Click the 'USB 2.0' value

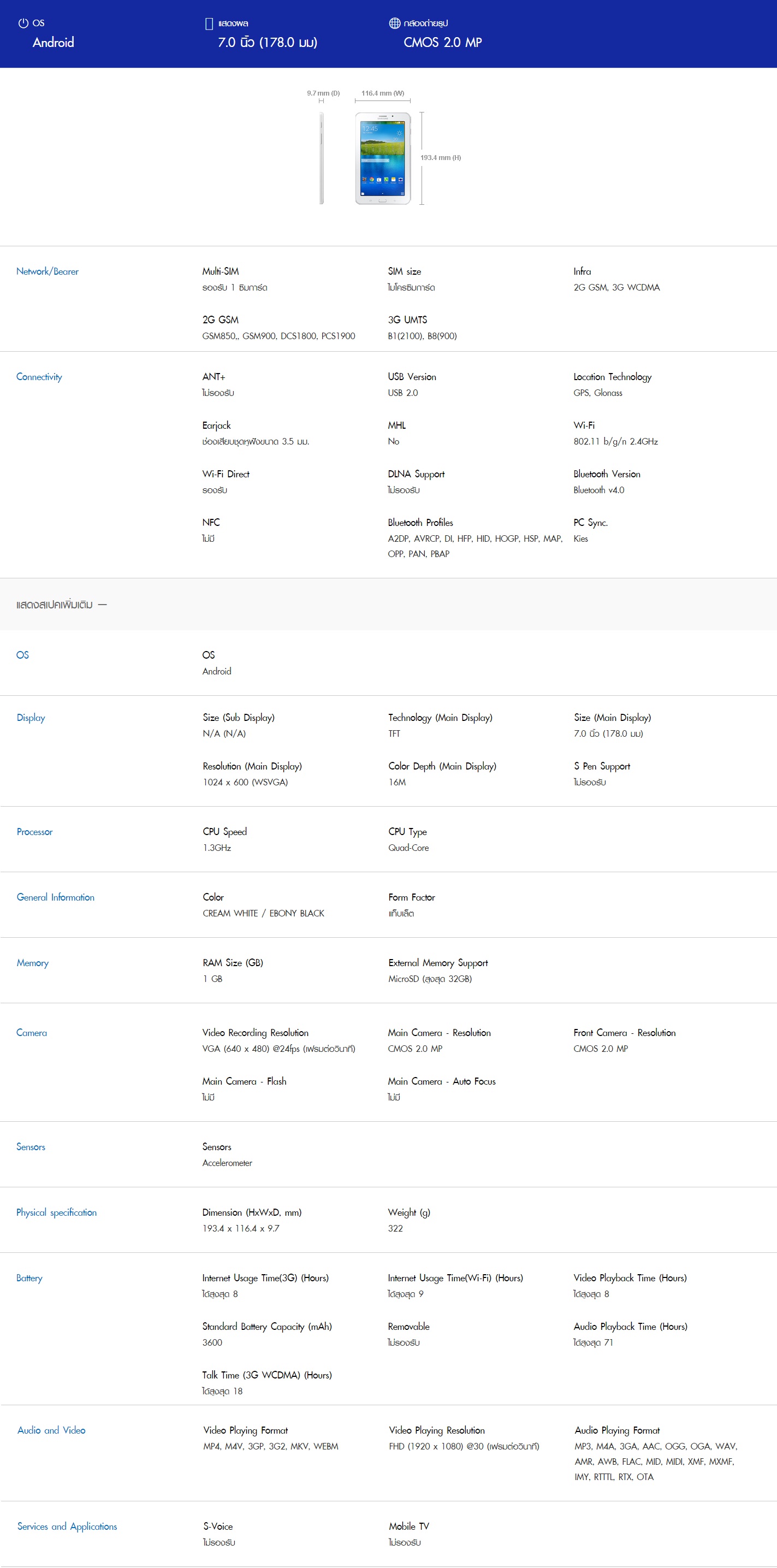[403, 393]
